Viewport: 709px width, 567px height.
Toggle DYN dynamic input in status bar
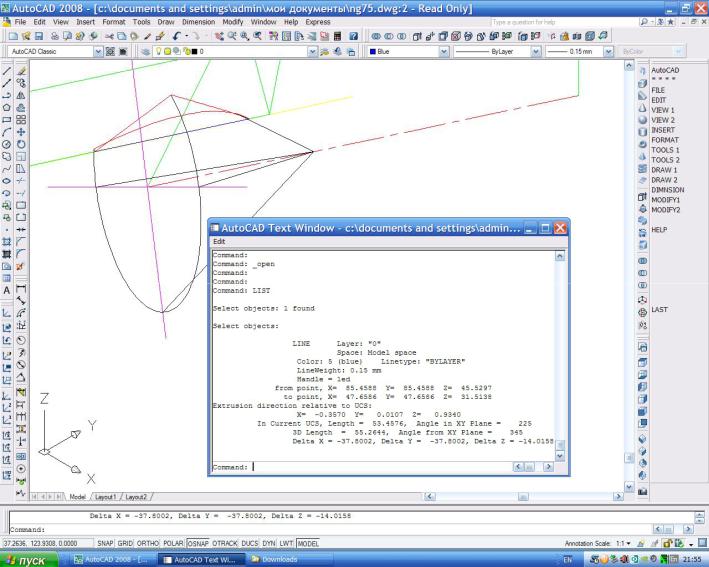coord(269,543)
